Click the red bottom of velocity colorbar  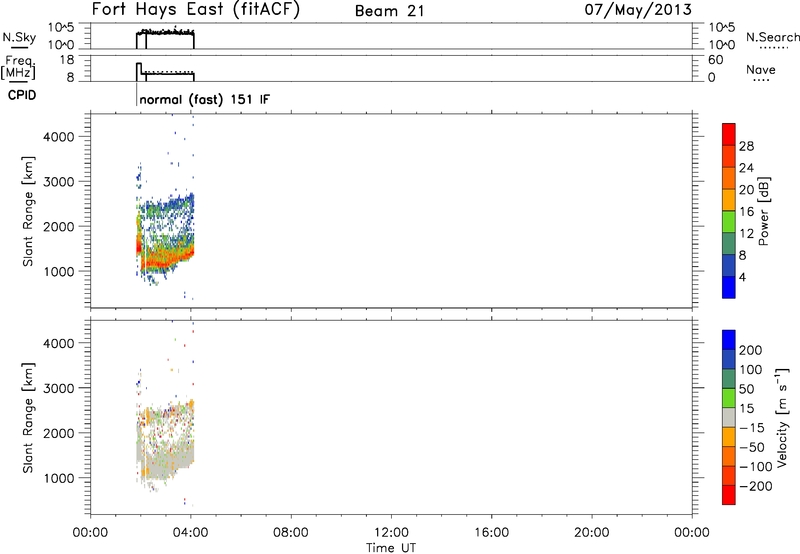tap(729, 495)
